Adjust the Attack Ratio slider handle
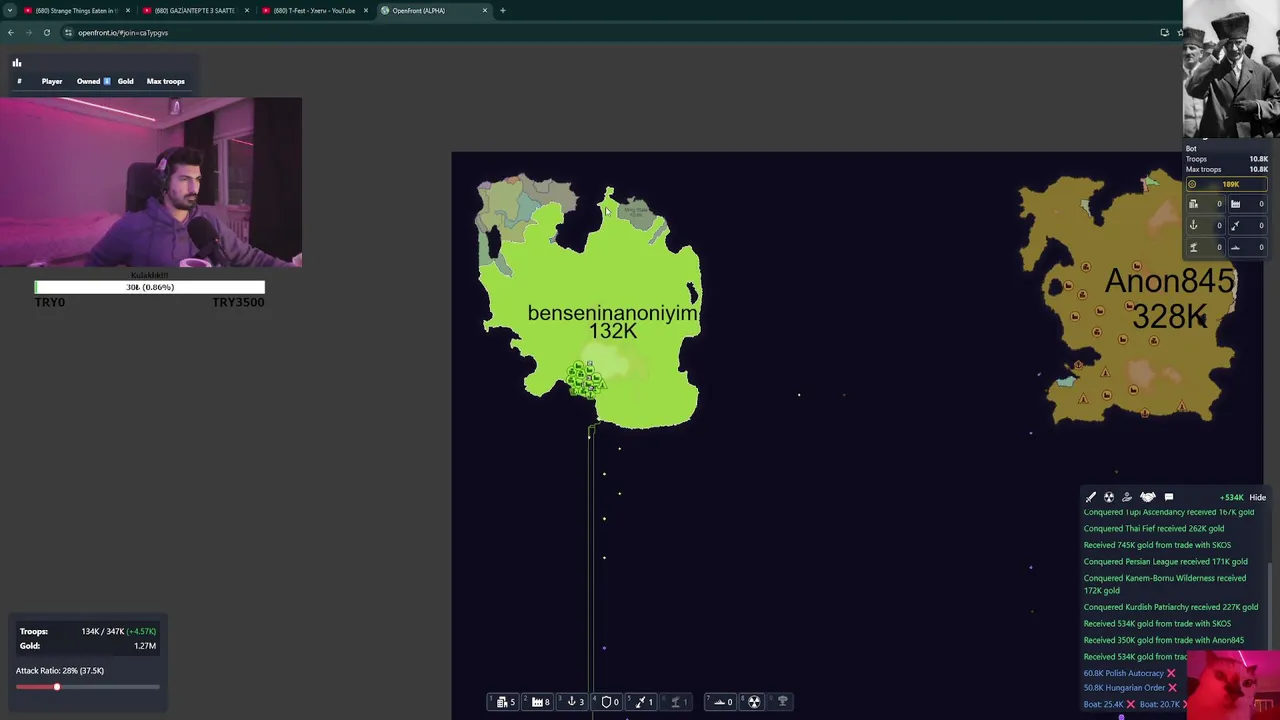Viewport: 1280px width, 720px height. 57,687
